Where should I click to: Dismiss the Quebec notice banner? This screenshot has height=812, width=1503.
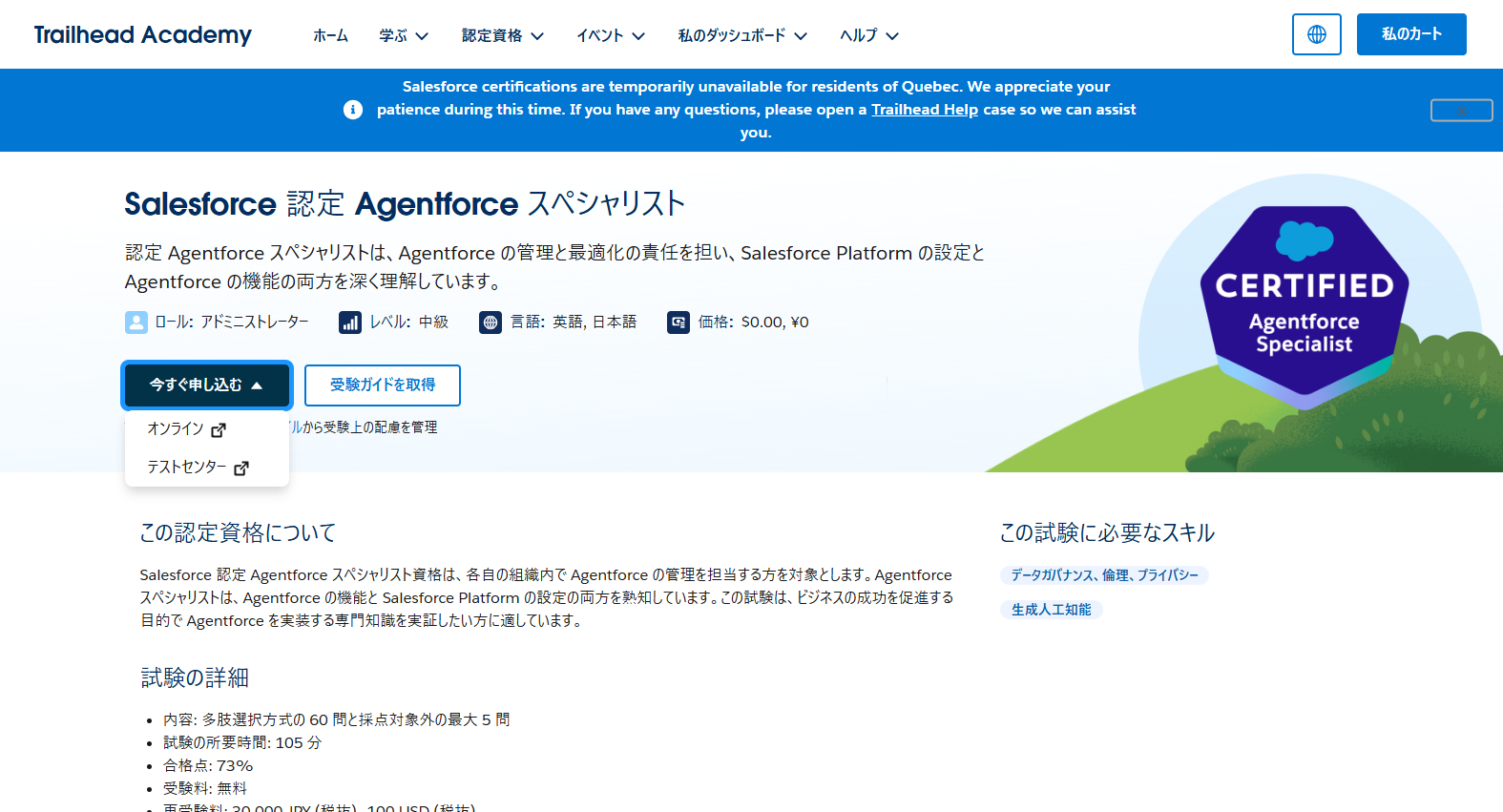[1461, 111]
